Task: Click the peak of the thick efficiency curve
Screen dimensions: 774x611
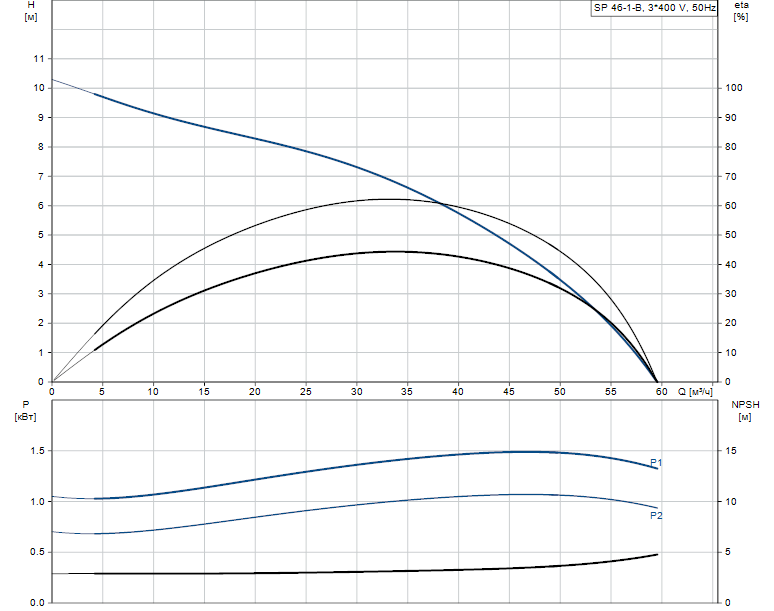Action: (x=393, y=251)
